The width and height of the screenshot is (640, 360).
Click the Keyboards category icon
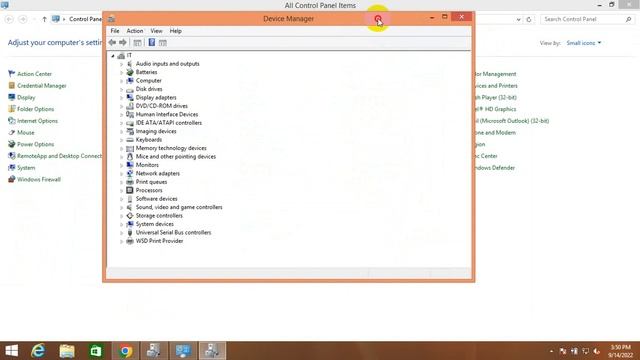130,140
